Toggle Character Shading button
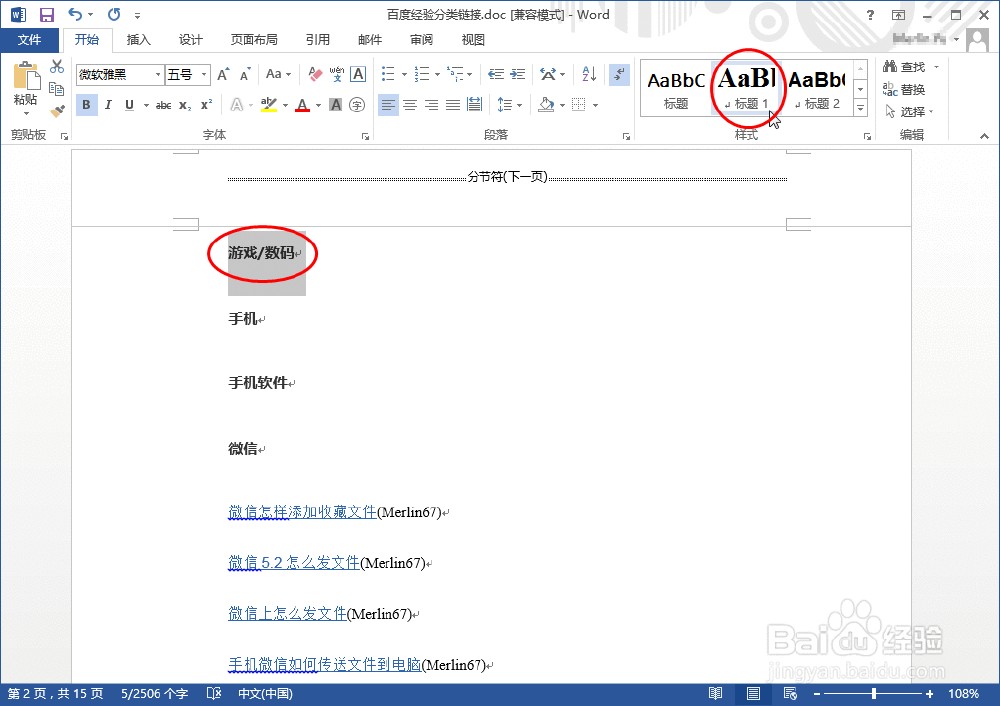The width and height of the screenshot is (1000, 706). click(x=335, y=105)
